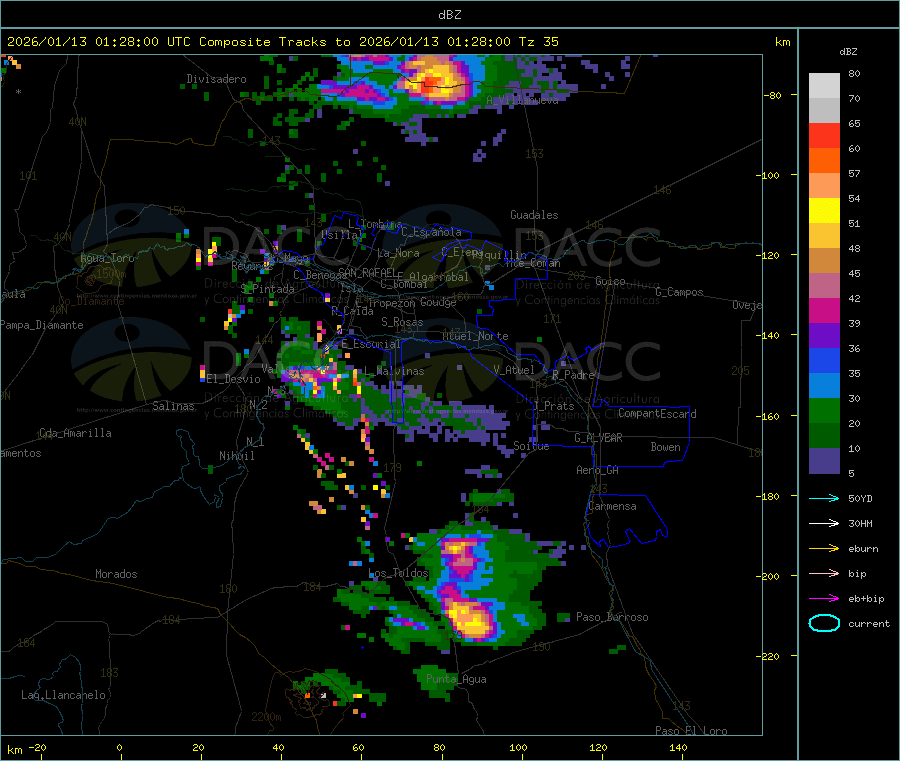Viewport: 900px width, 761px height.
Task: Click the 'El_Desvio' map label
Action: coord(233,379)
